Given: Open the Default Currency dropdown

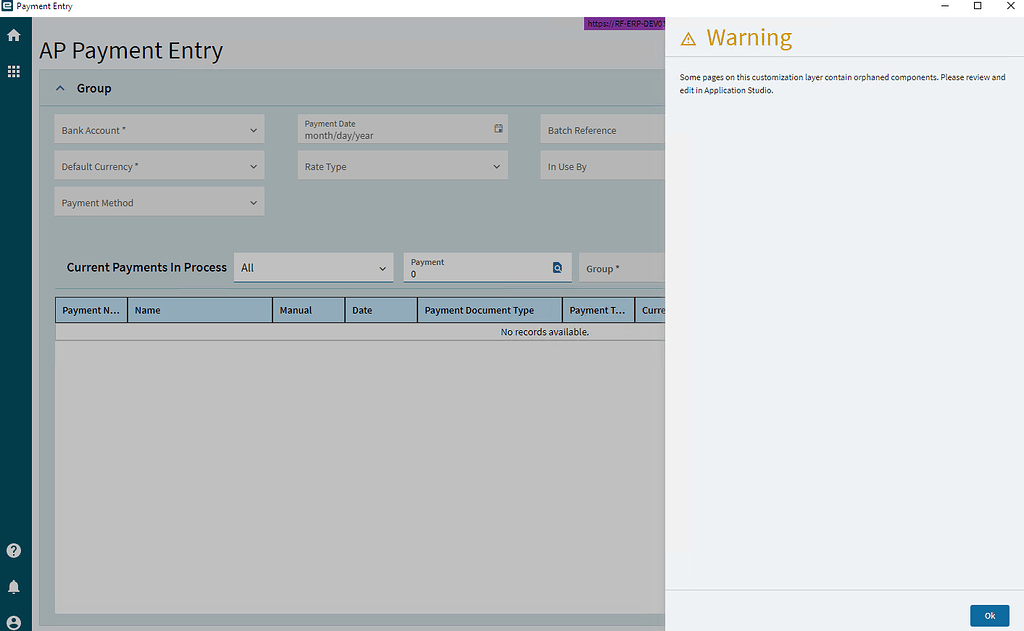Looking at the screenshot, I should click(x=253, y=166).
